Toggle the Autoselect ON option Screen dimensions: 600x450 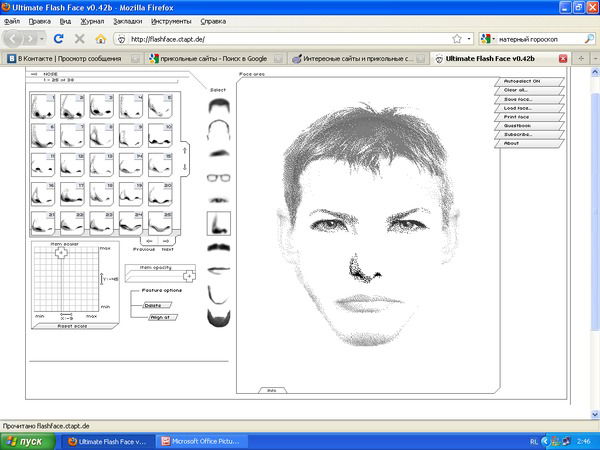524,81
